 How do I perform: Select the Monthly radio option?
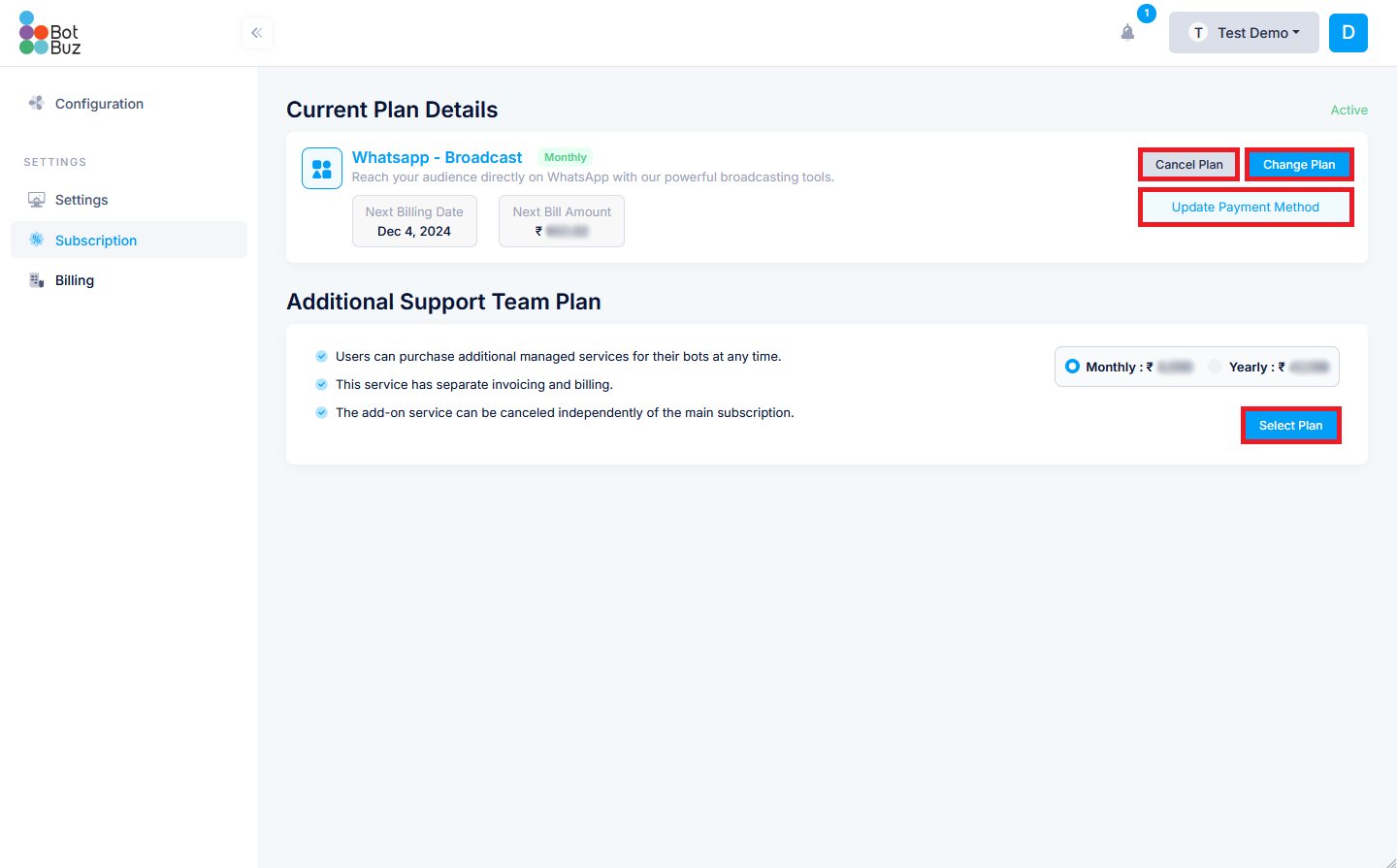1072,367
